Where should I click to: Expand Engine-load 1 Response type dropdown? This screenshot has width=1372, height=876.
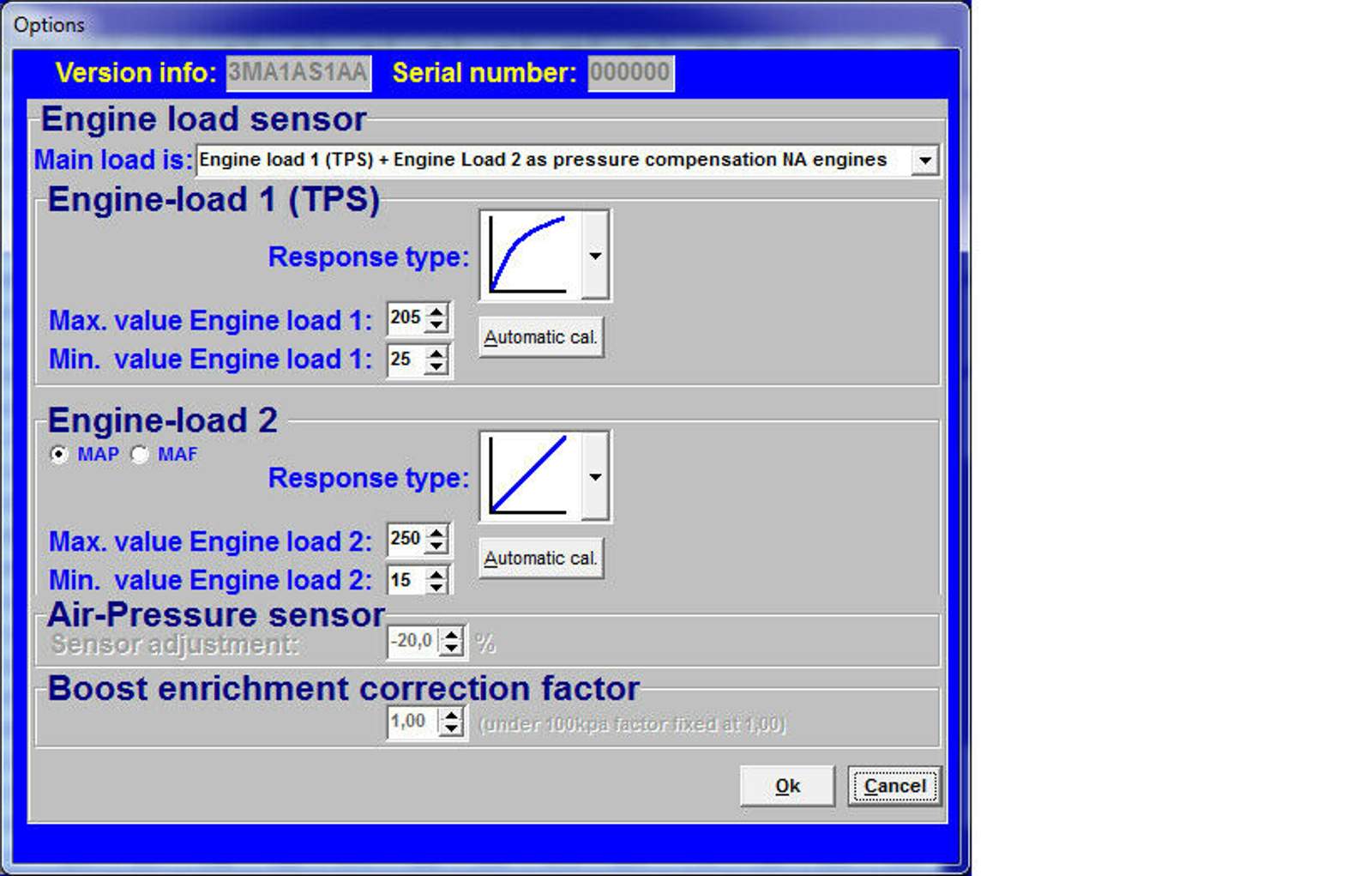594,256
